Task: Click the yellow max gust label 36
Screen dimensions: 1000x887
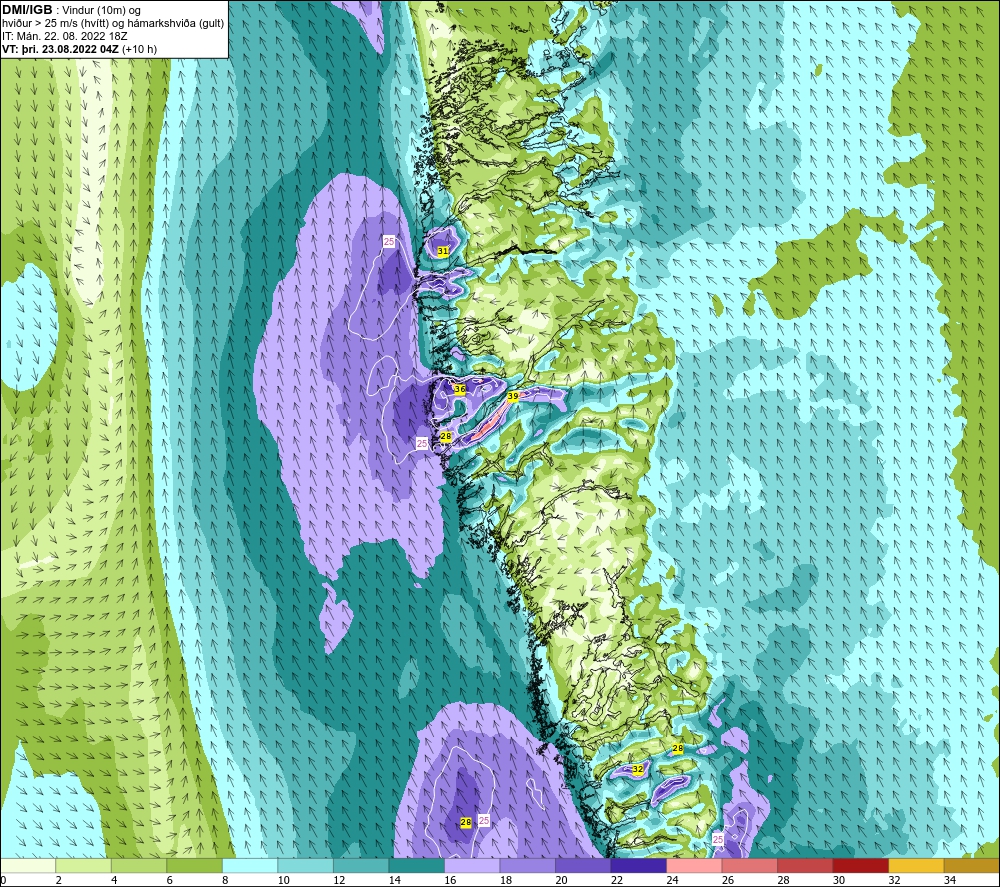Action: click(x=459, y=389)
